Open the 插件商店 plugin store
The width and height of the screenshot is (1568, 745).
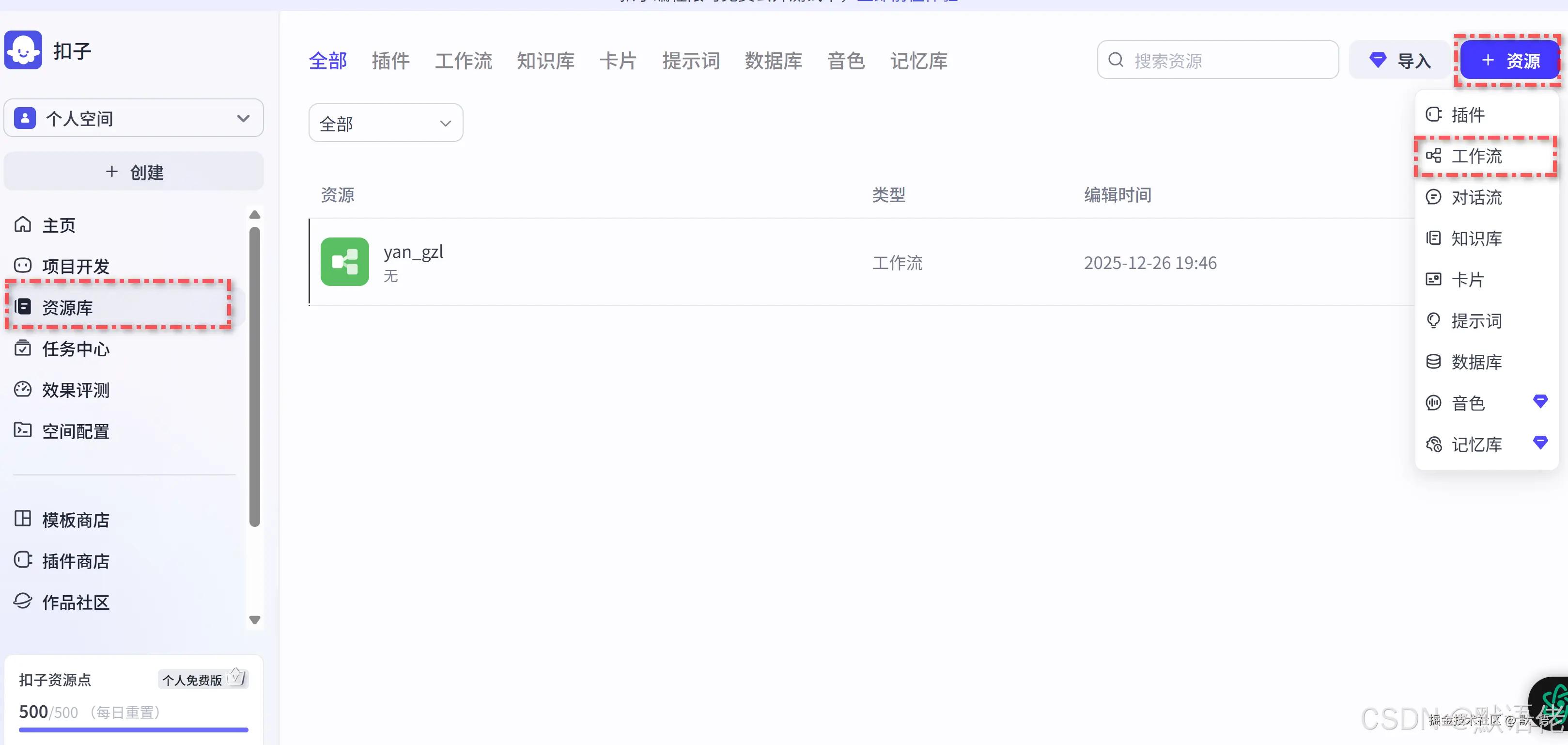(76, 560)
